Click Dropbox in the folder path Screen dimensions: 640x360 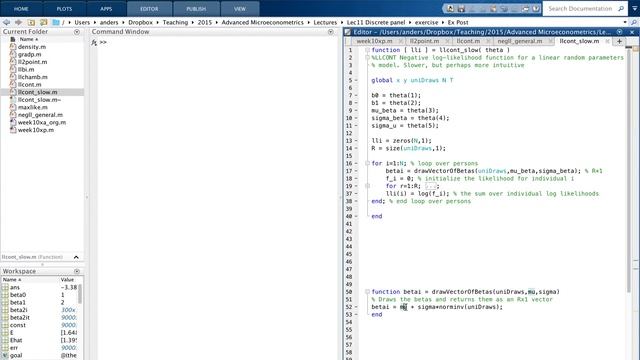click(x=140, y=22)
